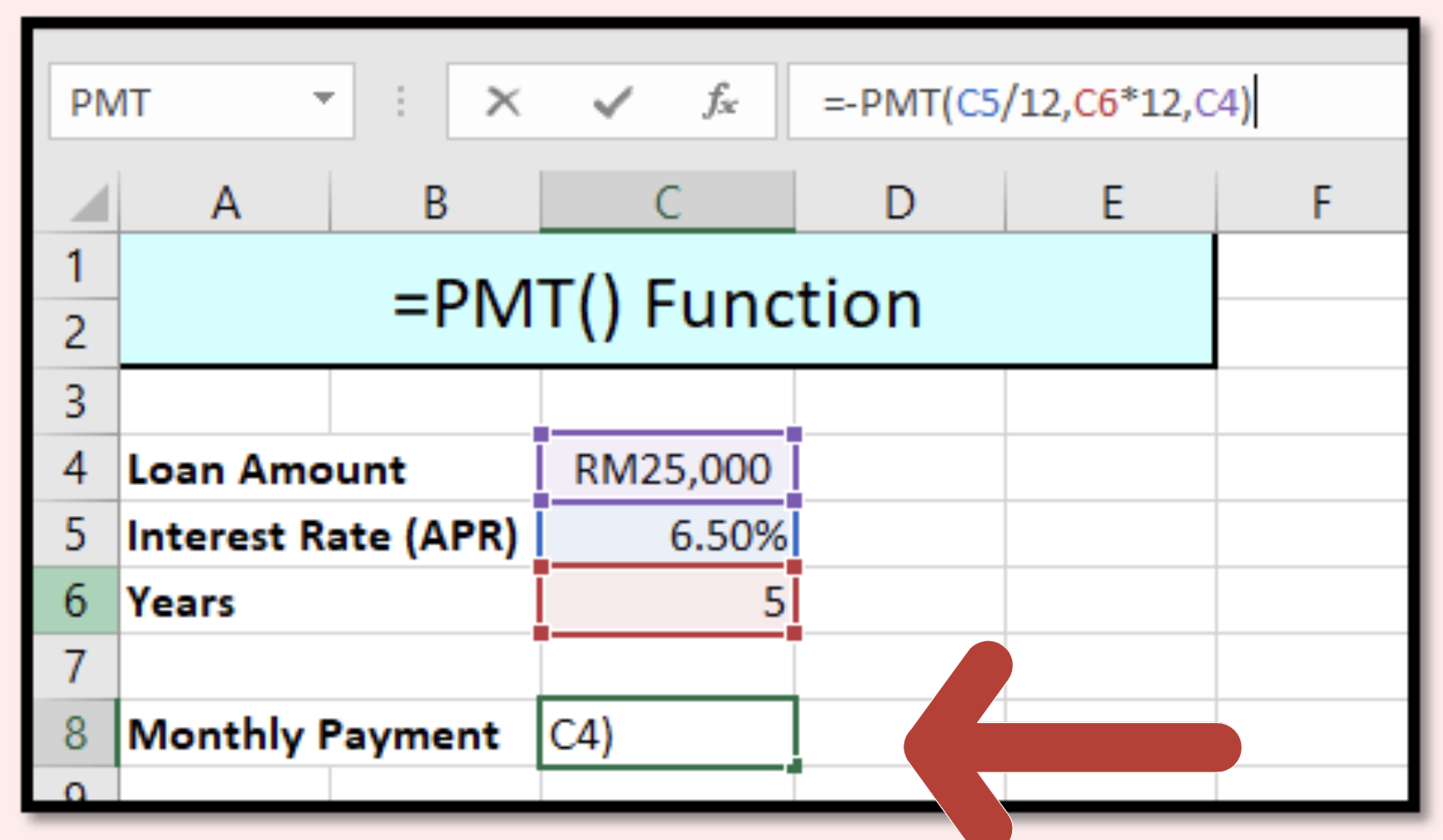Click the formula bar options dots handle

(401, 101)
